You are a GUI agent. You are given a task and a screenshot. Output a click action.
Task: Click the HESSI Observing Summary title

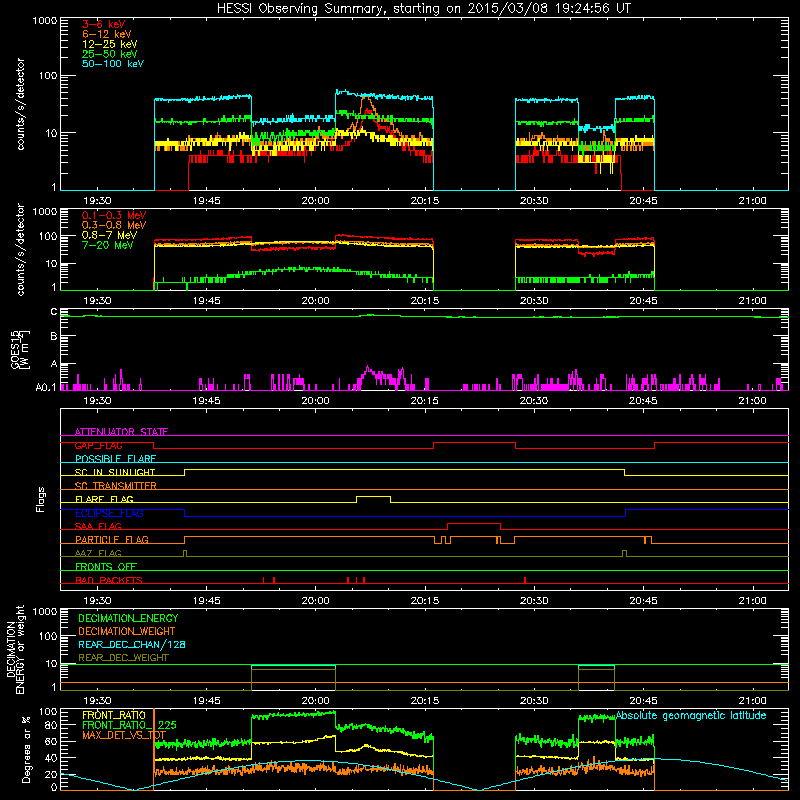[423, 9]
